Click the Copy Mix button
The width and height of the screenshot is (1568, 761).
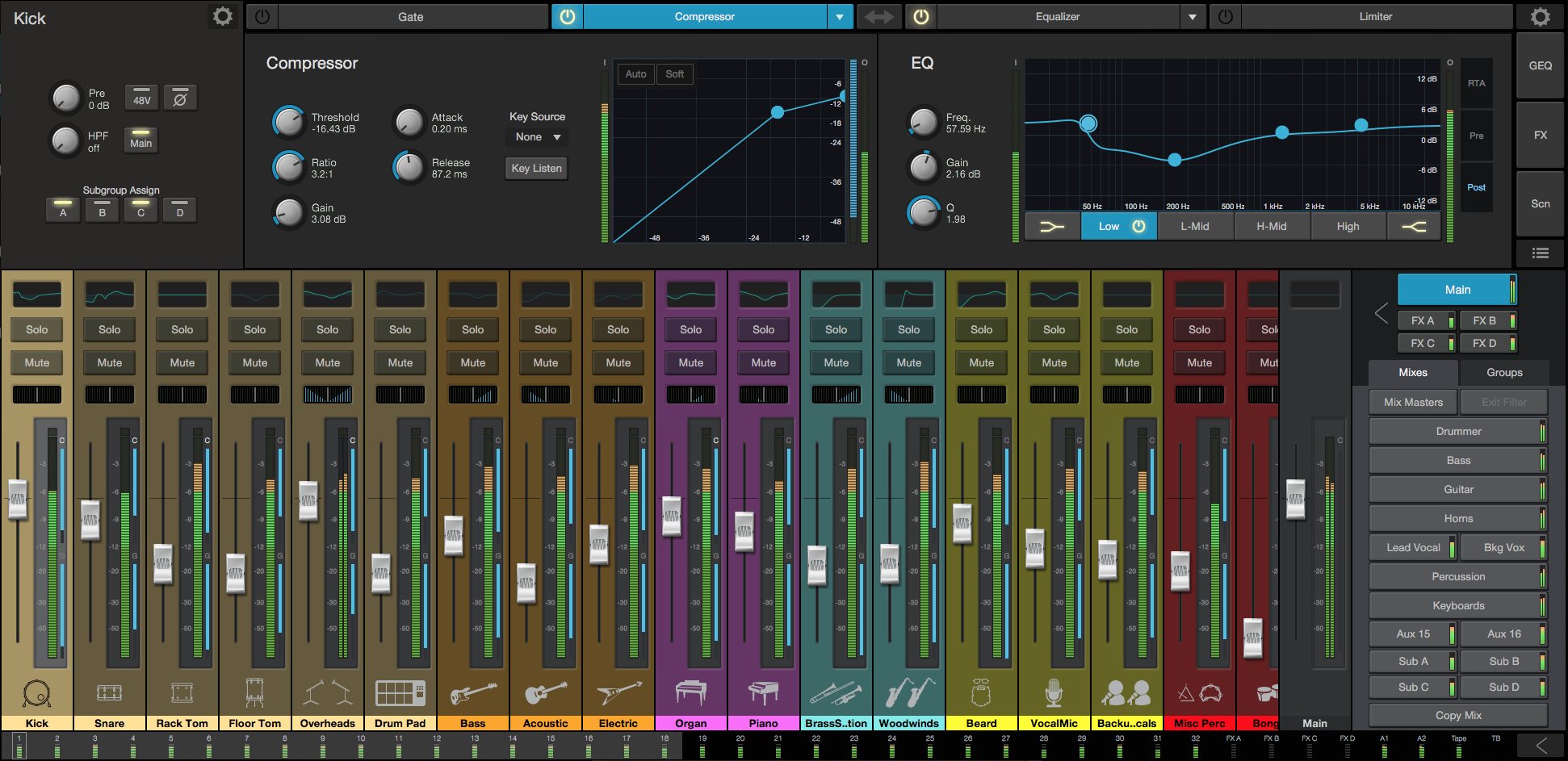(1458, 716)
